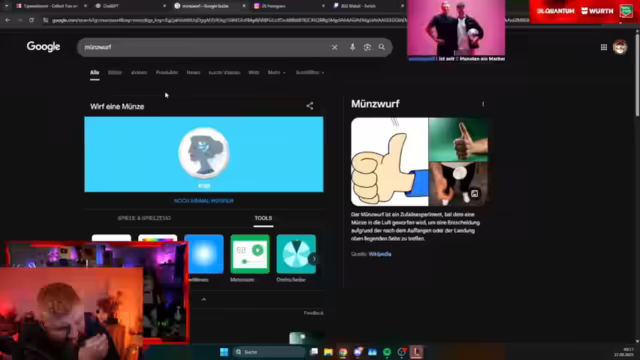
Task: Share the coin flip widget
Action: pos(310,106)
